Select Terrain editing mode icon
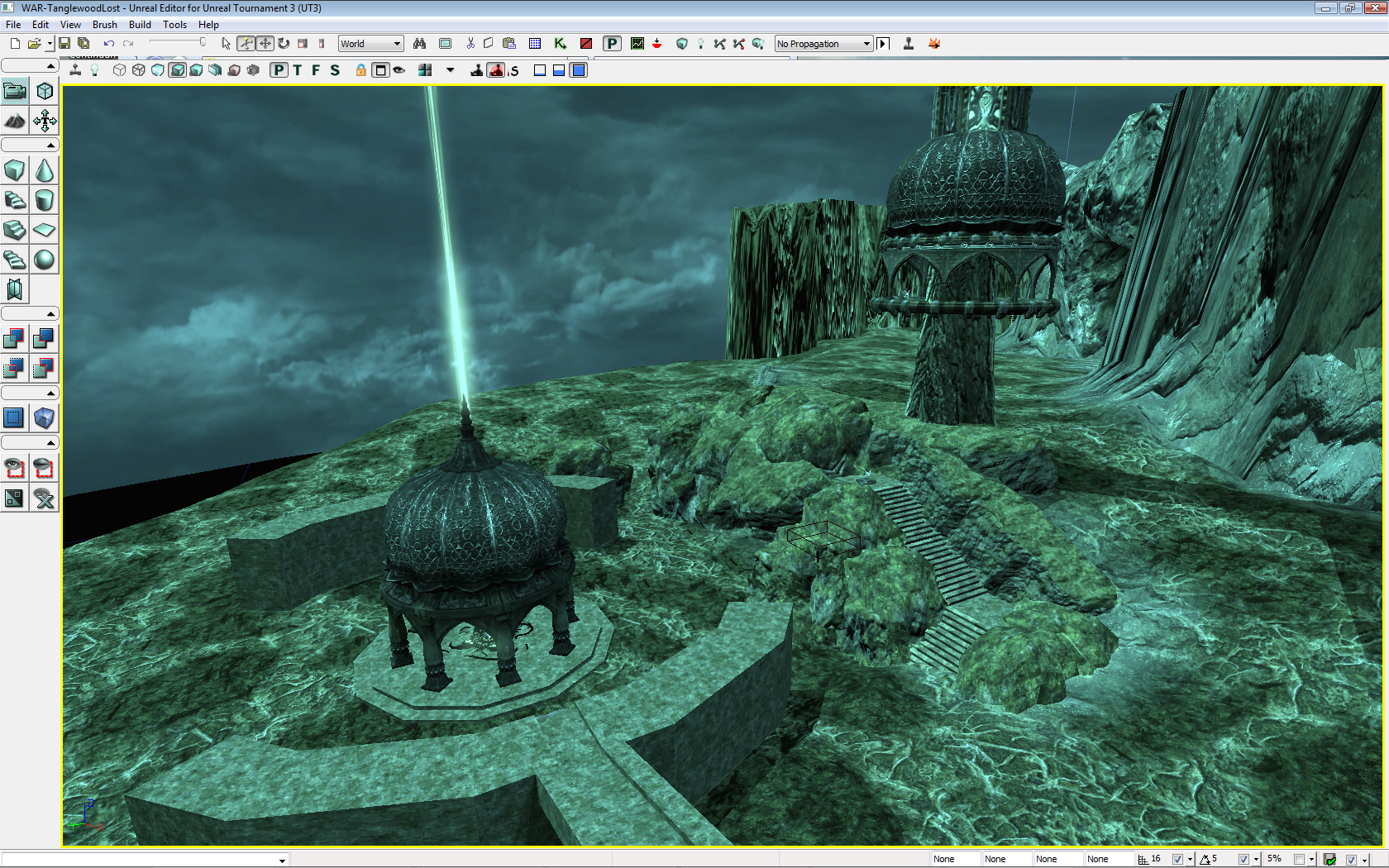The width and height of the screenshot is (1389, 868). click(x=15, y=122)
